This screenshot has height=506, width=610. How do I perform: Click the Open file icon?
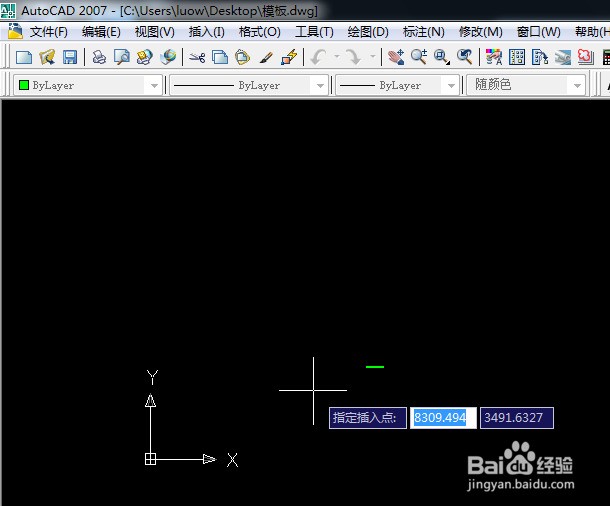coord(47,57)
